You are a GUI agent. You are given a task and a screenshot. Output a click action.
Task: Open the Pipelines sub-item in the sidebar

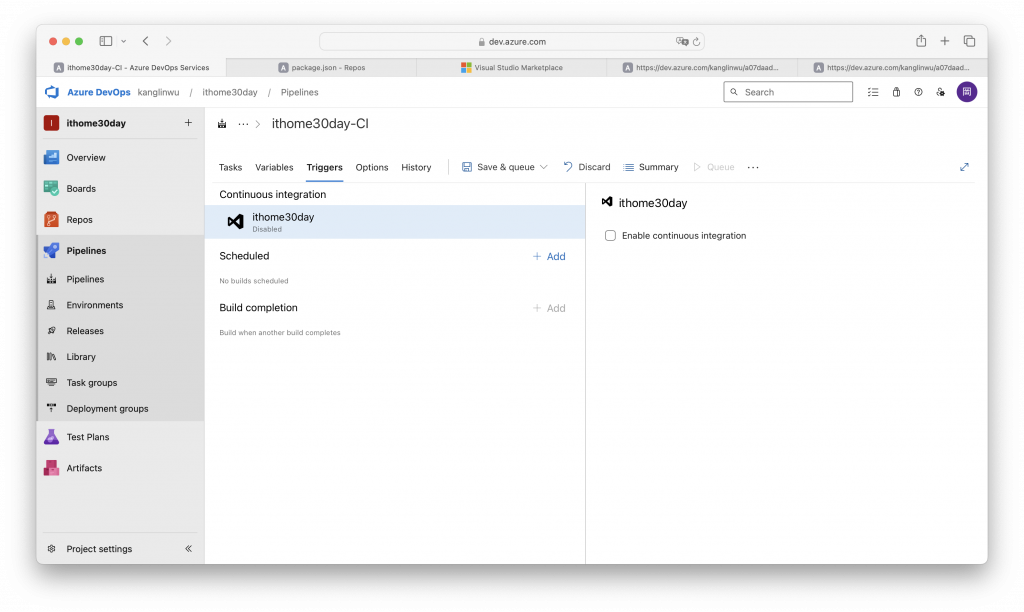pos(85,279)
